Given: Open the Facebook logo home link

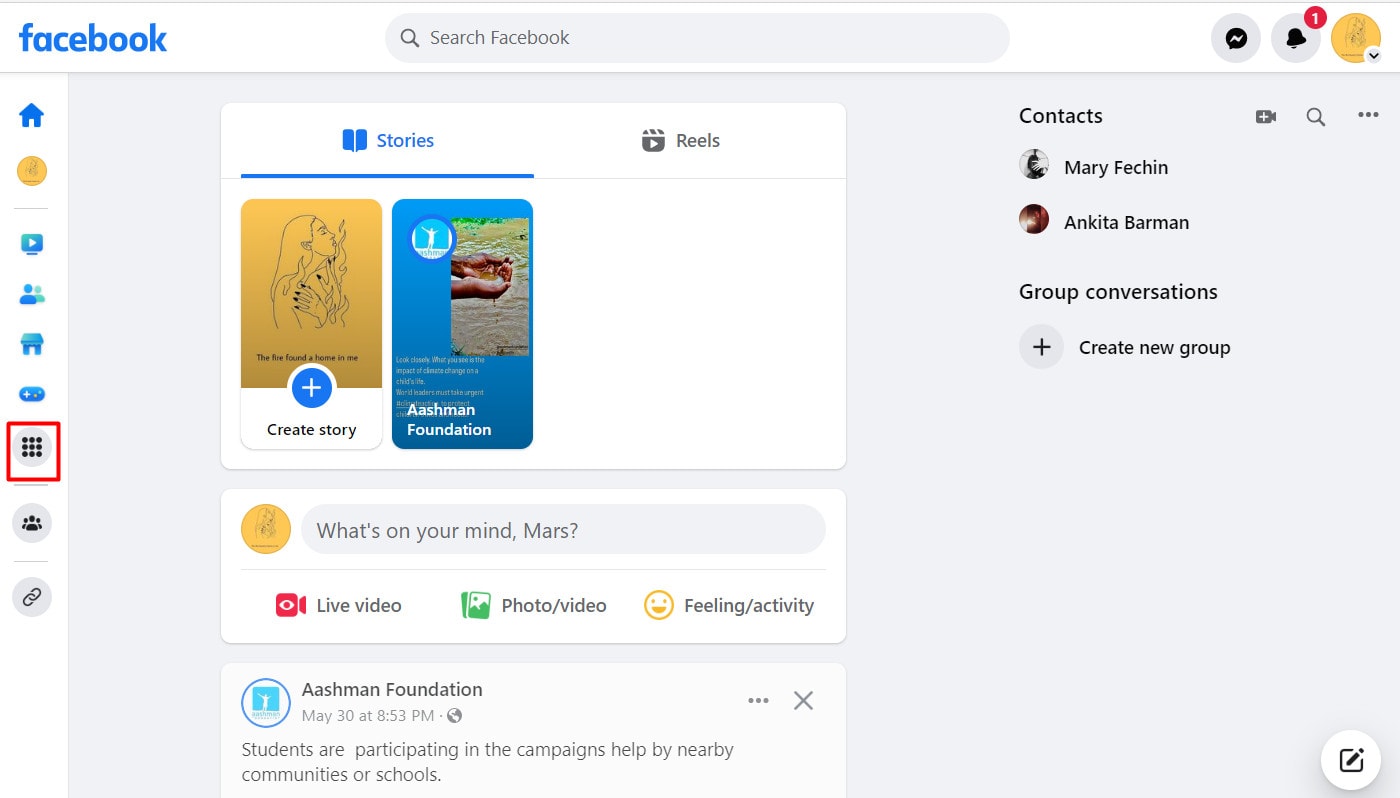Looking at the screenshot, I should point(93,38).
